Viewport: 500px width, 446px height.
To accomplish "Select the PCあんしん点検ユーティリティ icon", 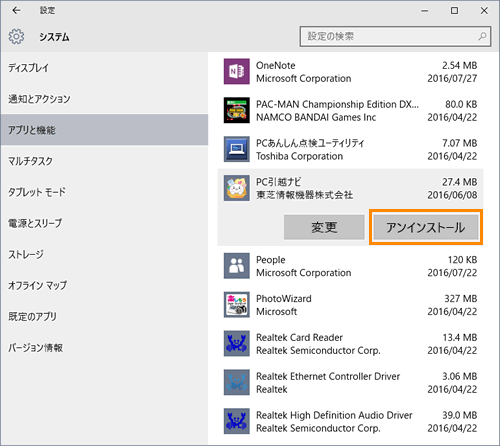I will coord(237,149).
